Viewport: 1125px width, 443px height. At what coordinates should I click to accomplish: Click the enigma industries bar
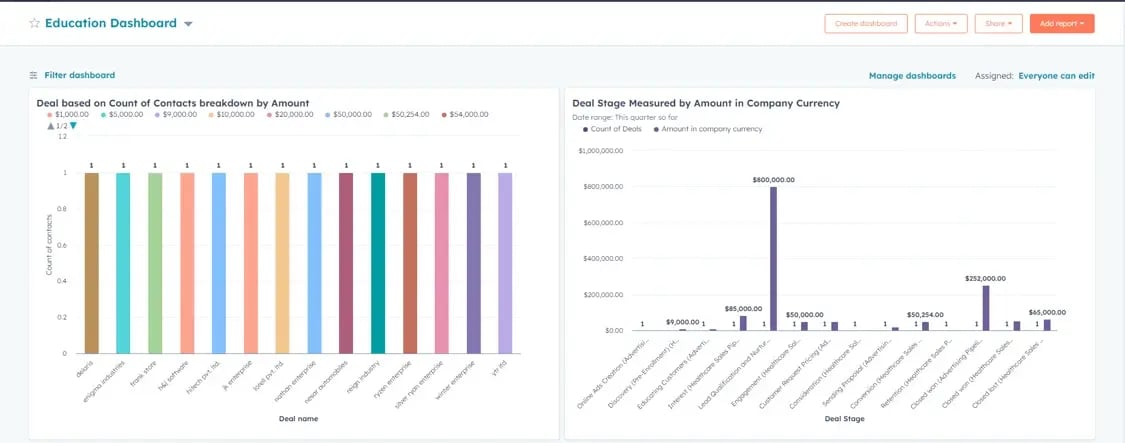click(x=123, y=263)
